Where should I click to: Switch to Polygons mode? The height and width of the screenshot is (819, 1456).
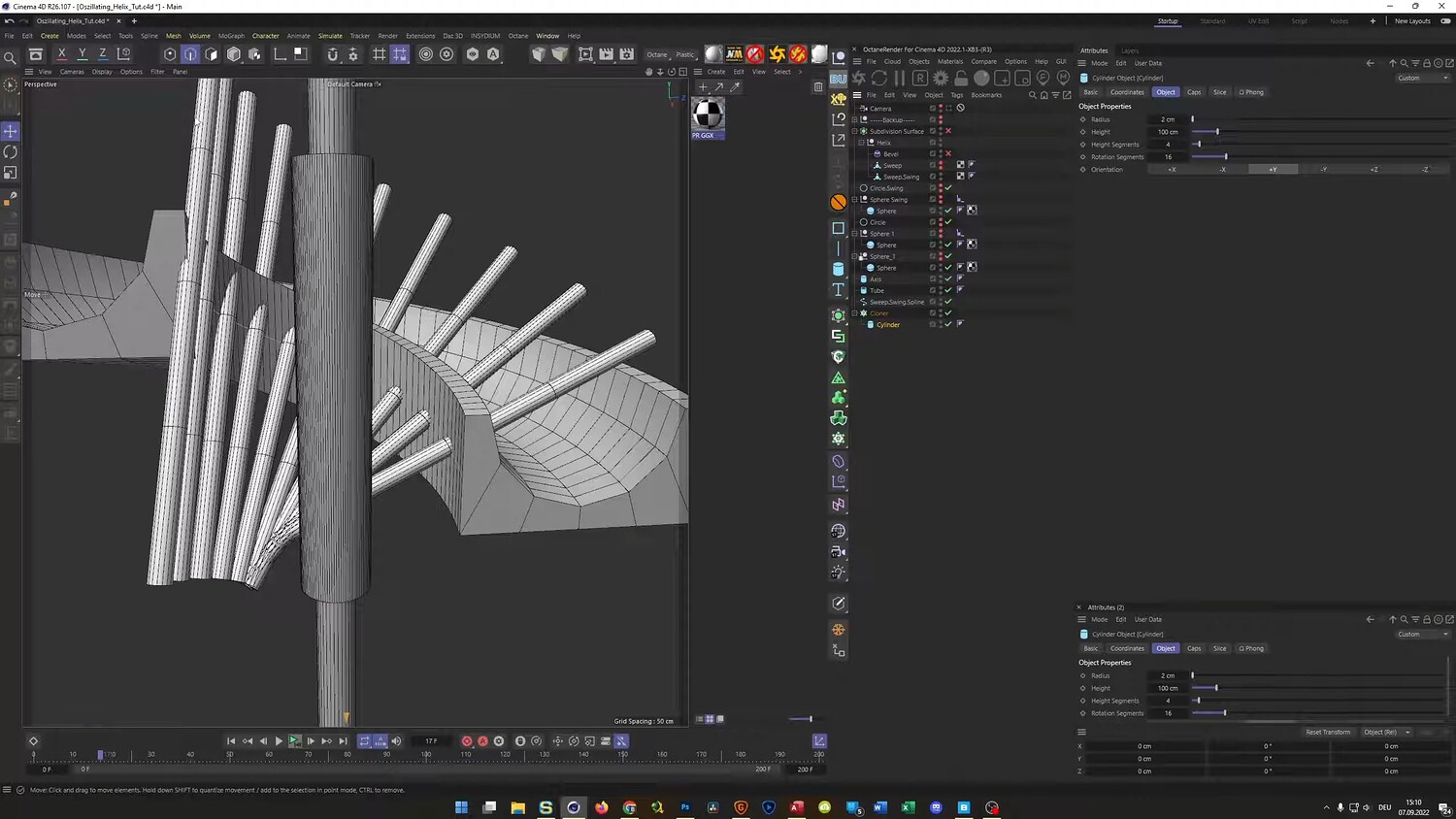tap(212, 54)
